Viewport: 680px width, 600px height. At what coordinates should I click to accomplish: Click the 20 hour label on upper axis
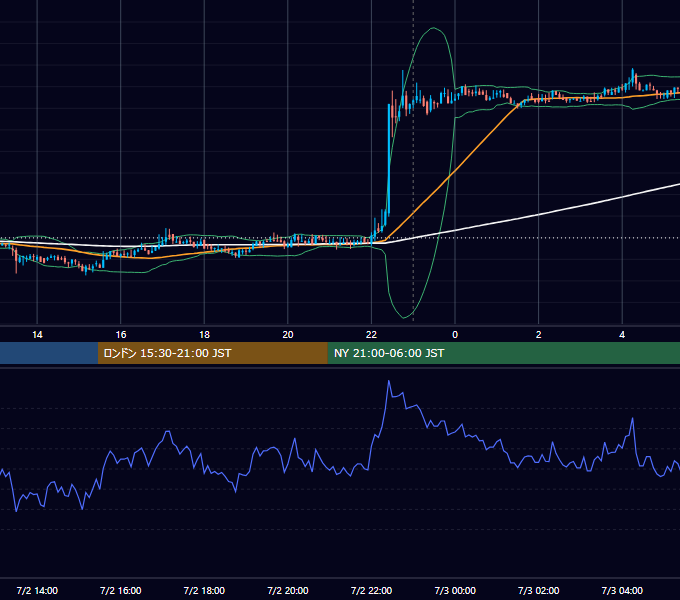tap(288, 335)
